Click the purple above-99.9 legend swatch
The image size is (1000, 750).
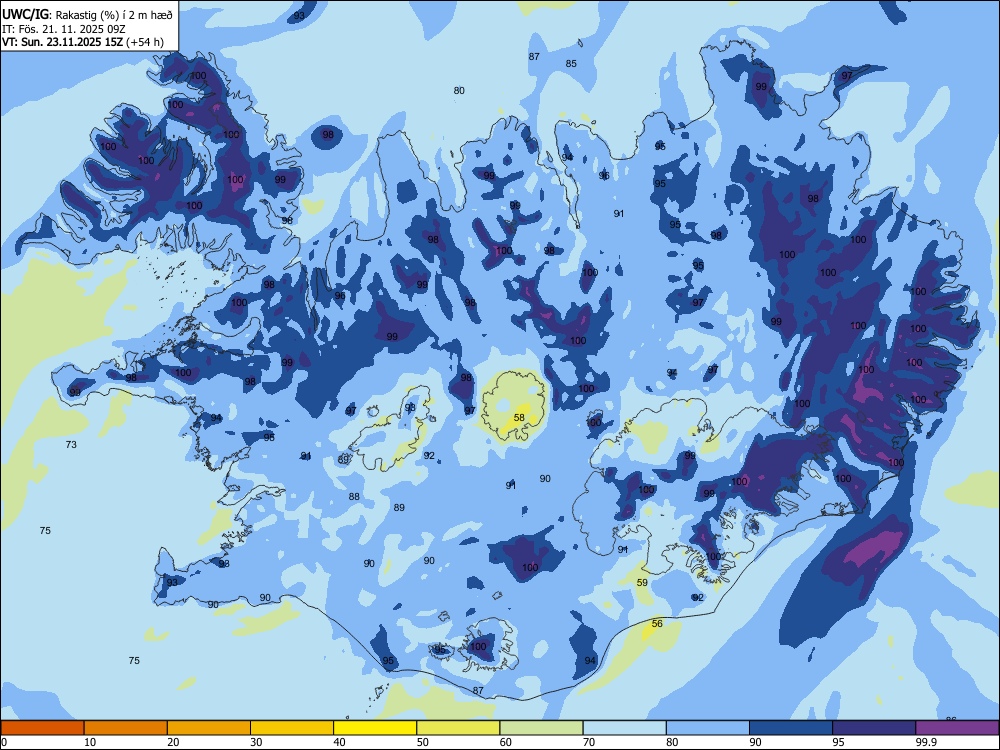pyautogui.click(x=957, y=728)
